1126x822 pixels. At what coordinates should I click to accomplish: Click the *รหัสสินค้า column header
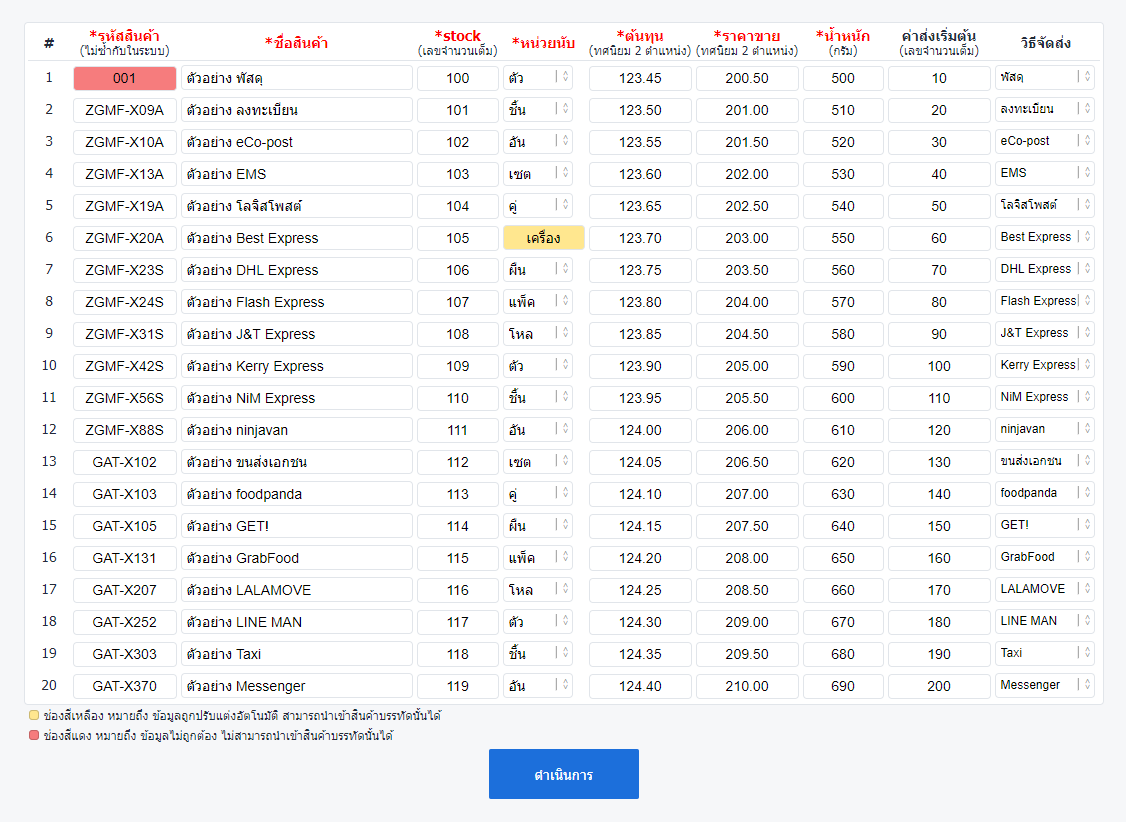124,36
